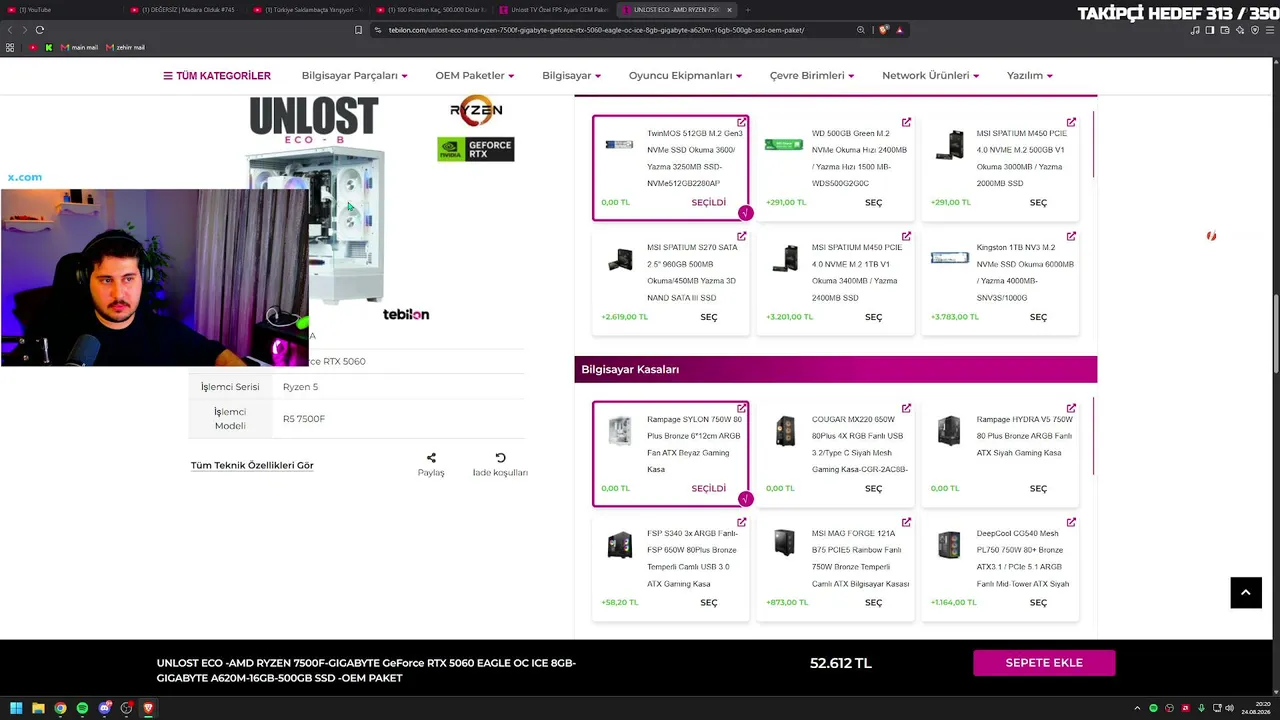Click the zehir mail bookmark
Viewport: 1280px width, 720px height.
click(x=125, y=47)
